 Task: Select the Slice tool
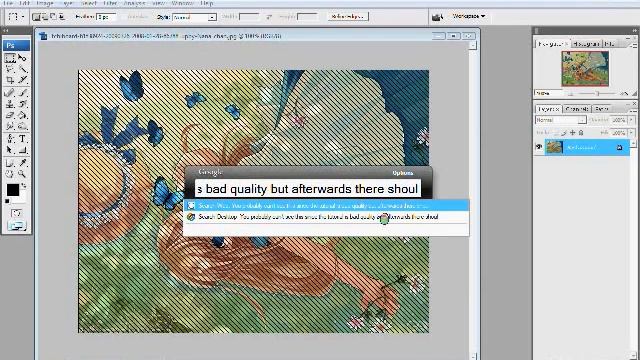22,80
